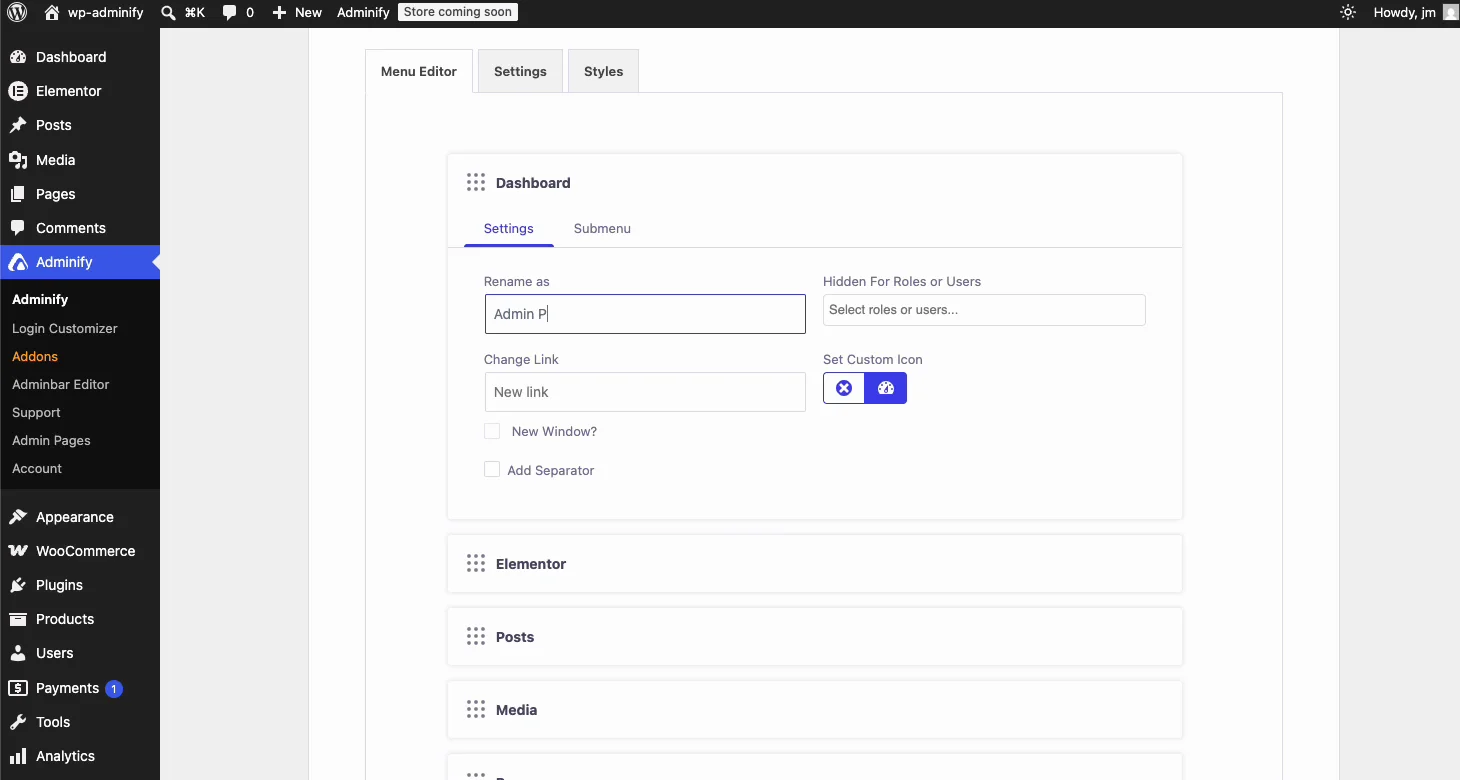
Task: Open Elementor in the sidebar
Action: click(x=80, y=91)
